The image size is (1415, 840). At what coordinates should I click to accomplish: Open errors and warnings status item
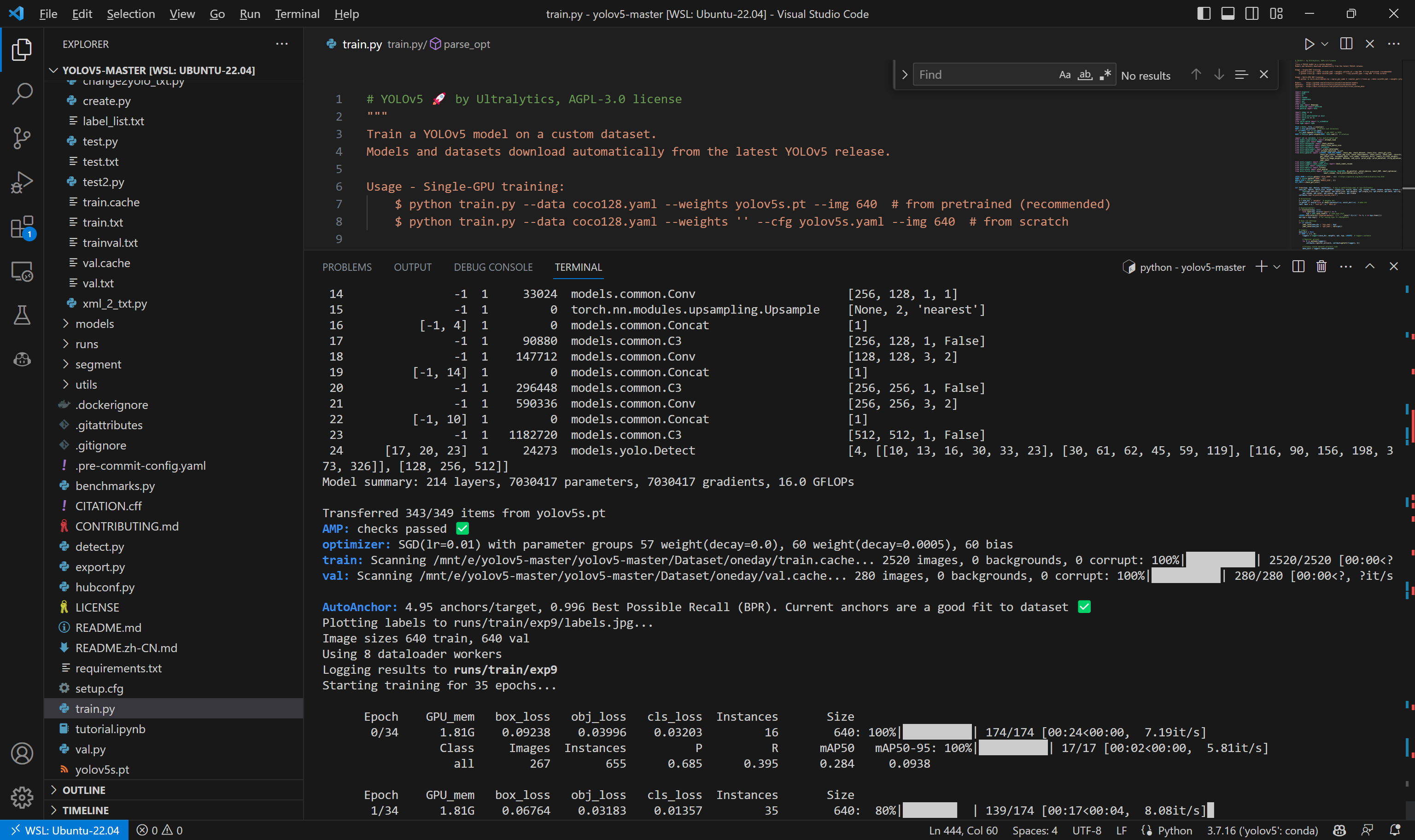click(160, 830)
